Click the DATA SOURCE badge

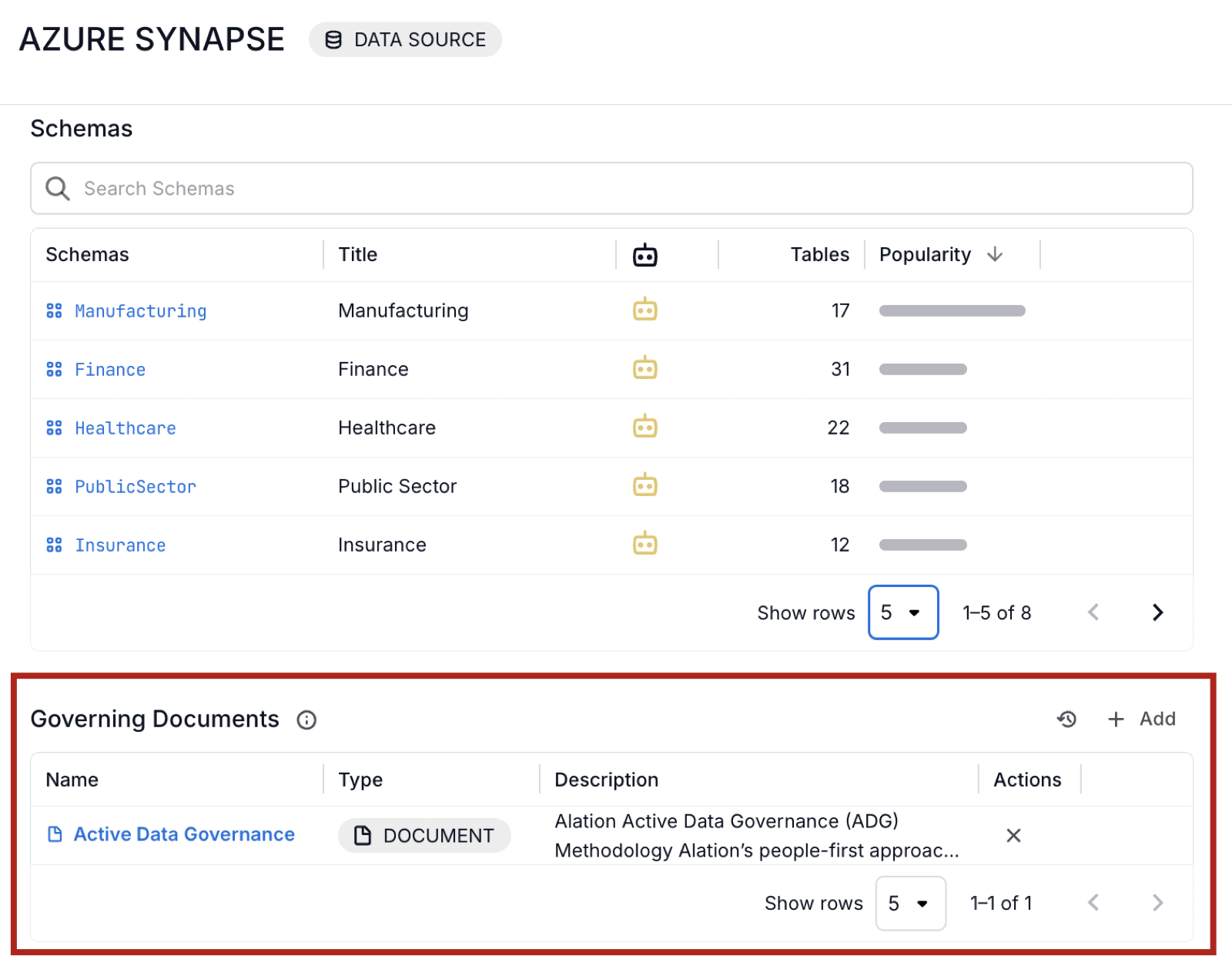405,39
